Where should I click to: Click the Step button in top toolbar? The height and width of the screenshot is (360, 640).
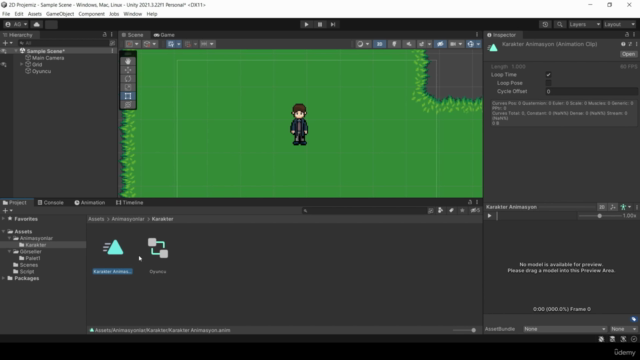click(333, 24)
